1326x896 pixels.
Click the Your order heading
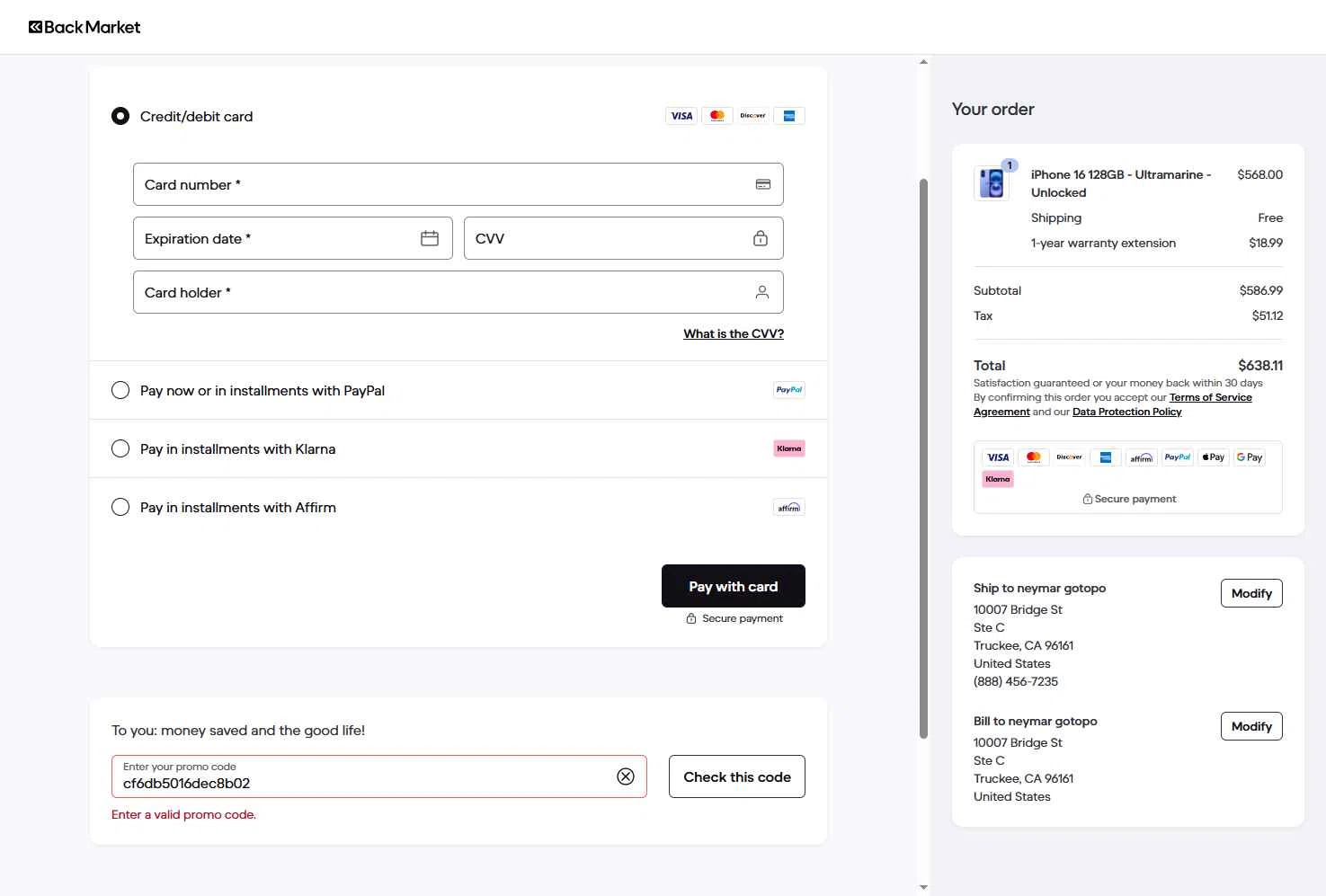pos(993,109)
